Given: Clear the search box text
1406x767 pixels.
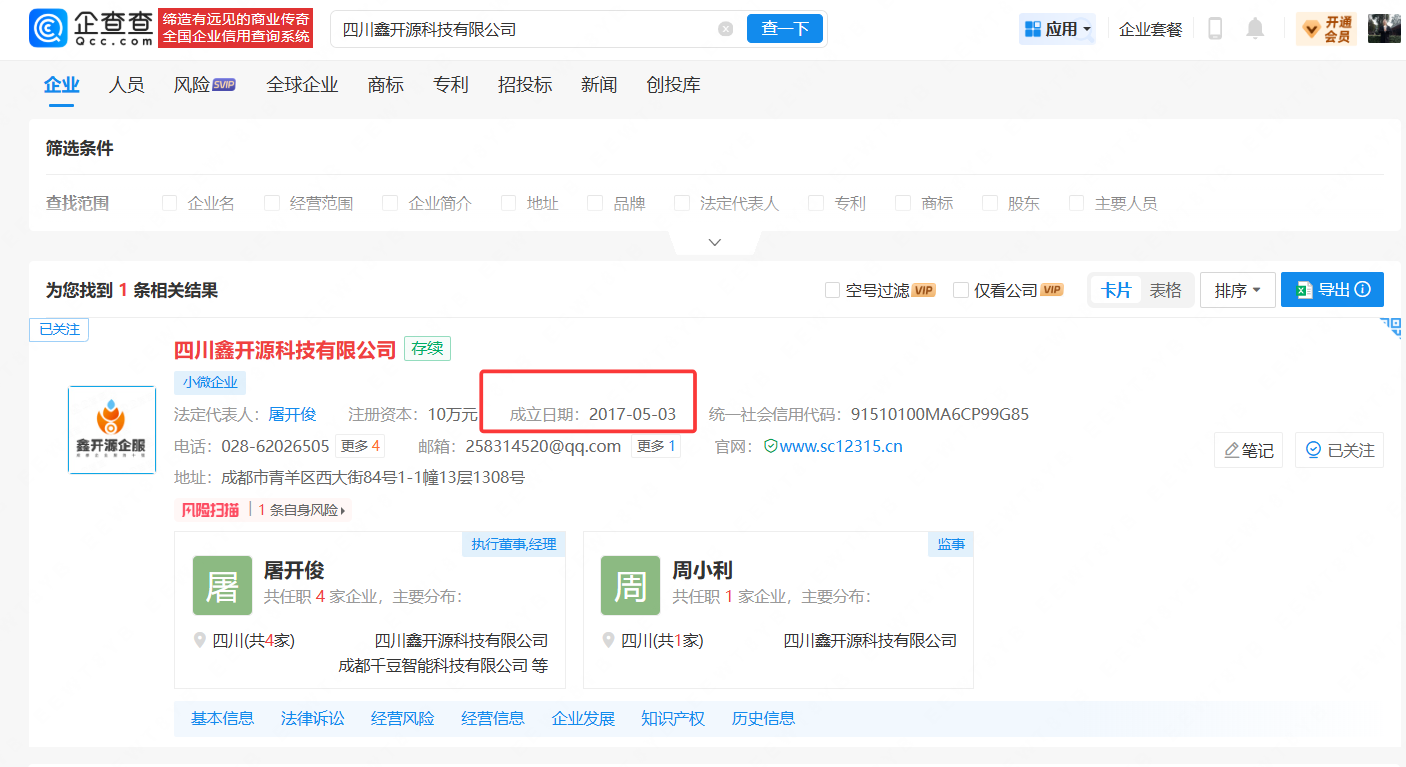Looking at the screenshot, I should 726,29.
